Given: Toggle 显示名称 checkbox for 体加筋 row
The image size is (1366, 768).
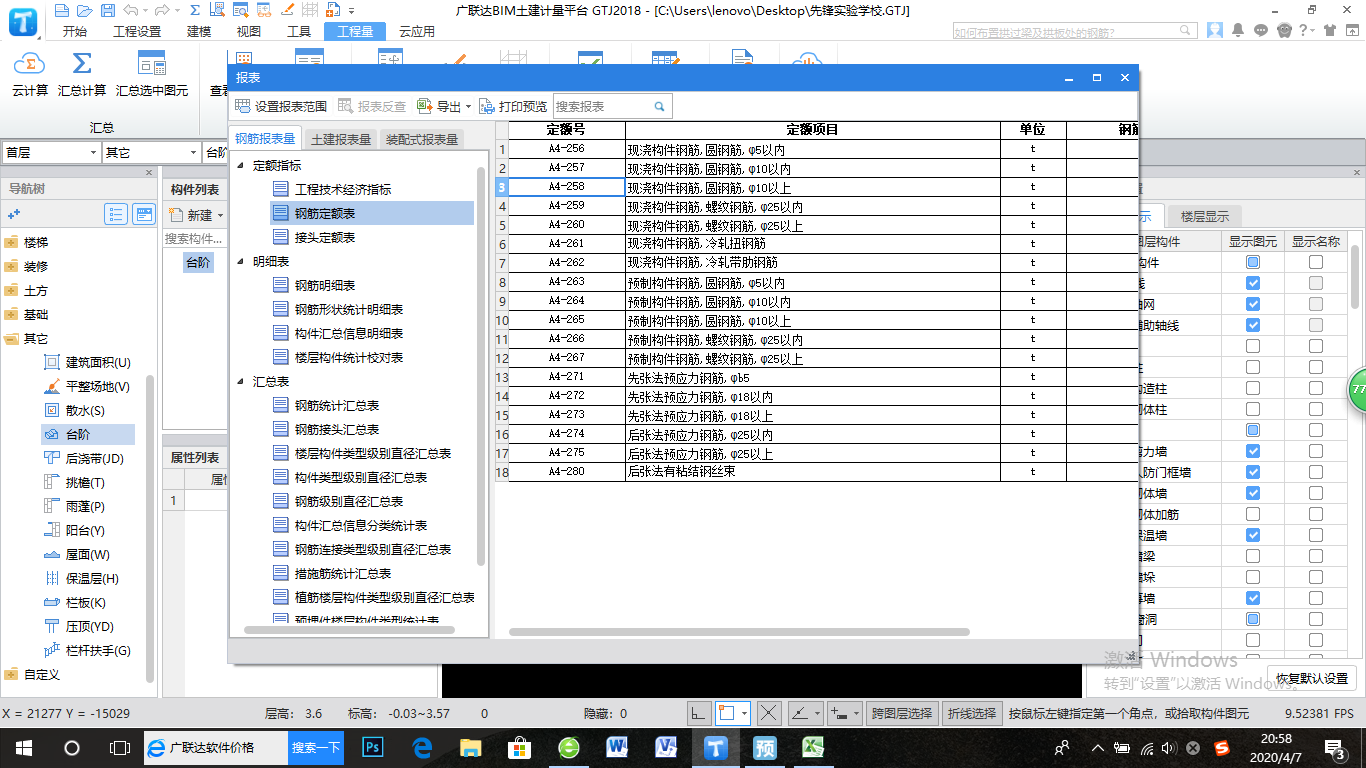Looking at the screenshot, I should click(x=1316, y=514).
